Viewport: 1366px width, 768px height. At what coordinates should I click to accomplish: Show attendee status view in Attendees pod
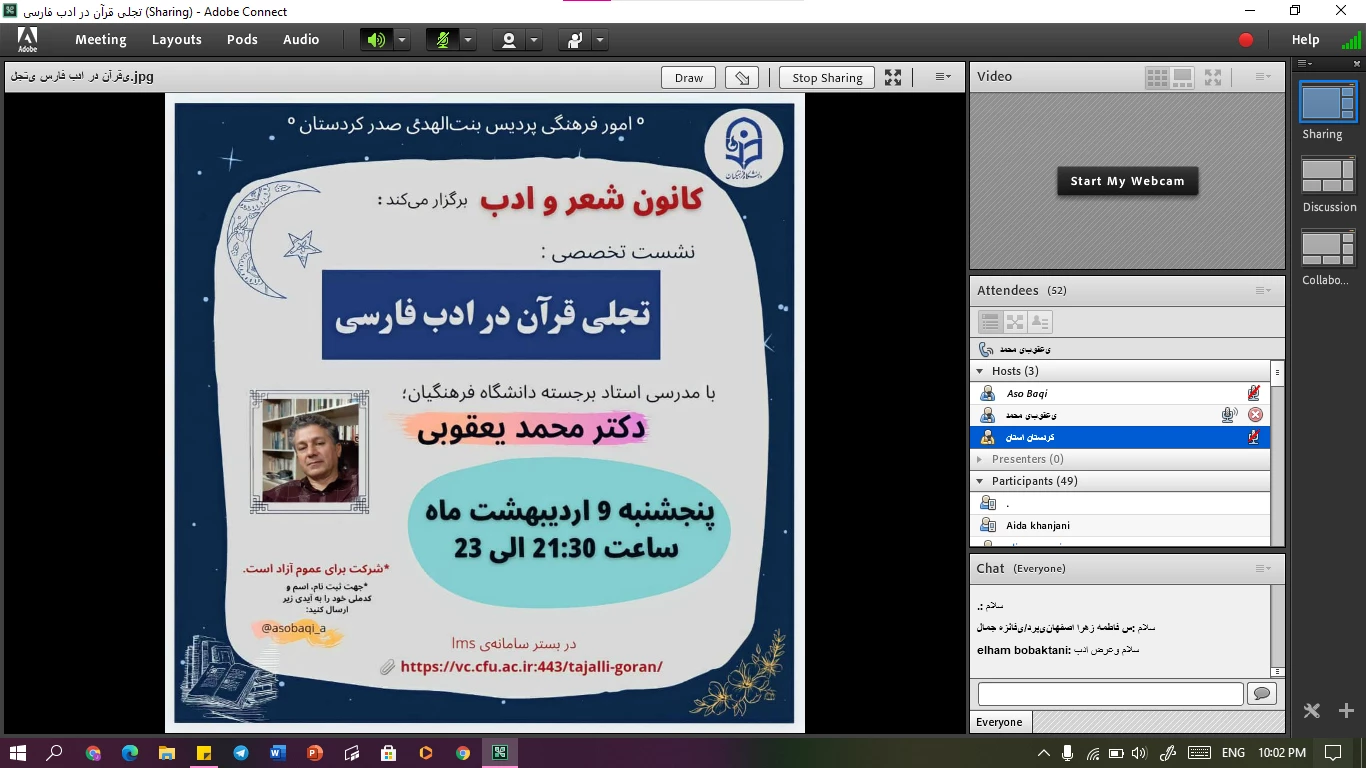click(1040, 322)
